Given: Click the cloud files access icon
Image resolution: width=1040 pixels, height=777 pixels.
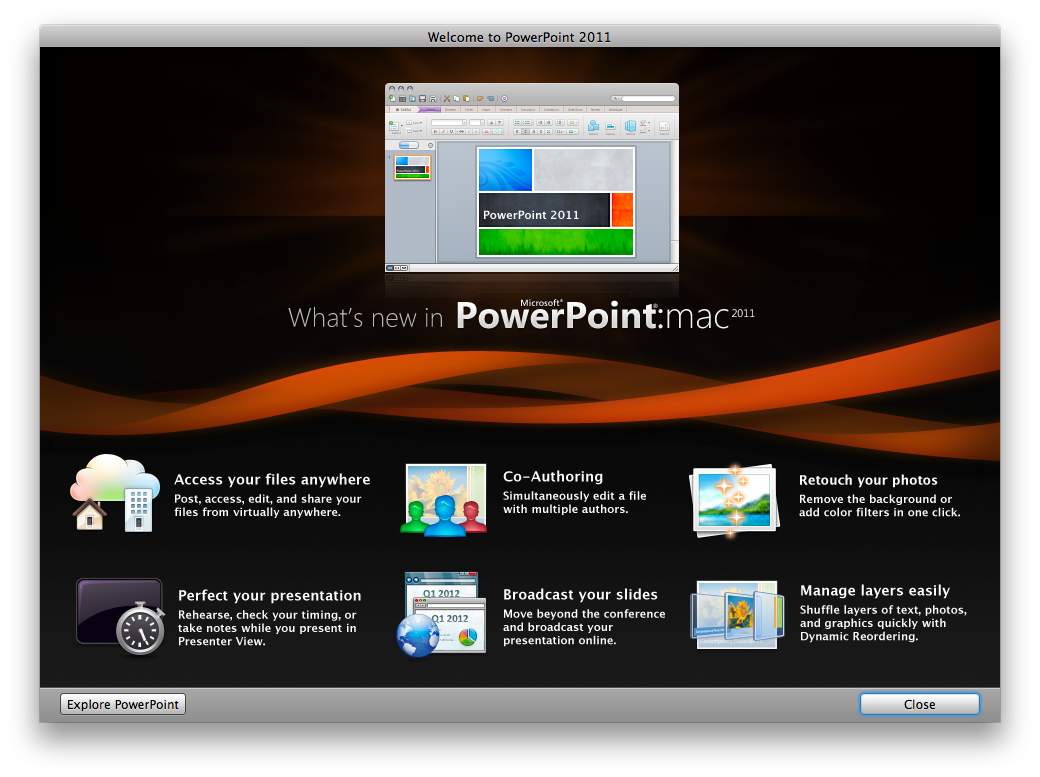Looking at the screenshot, I should [115, 492].
